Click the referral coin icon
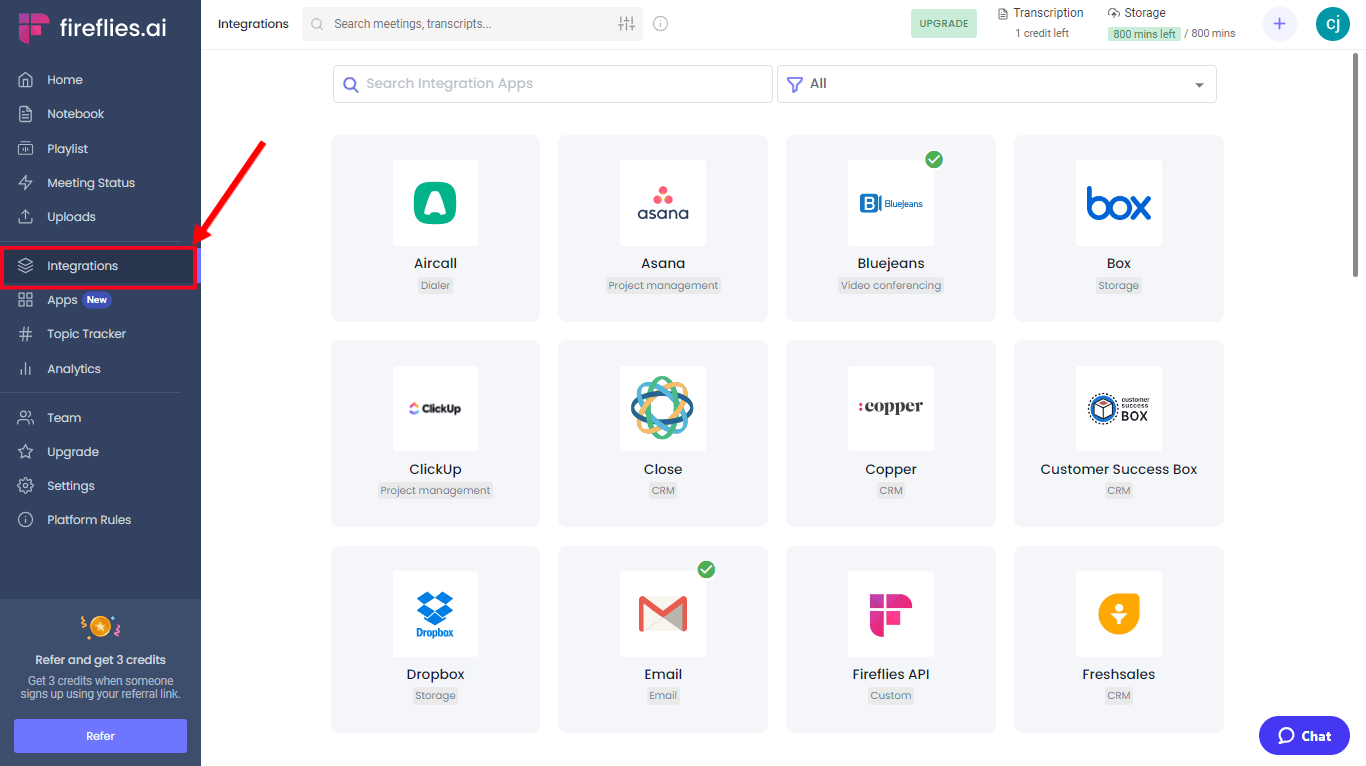This screenshot has height=766, width=1366. [100, 627]
